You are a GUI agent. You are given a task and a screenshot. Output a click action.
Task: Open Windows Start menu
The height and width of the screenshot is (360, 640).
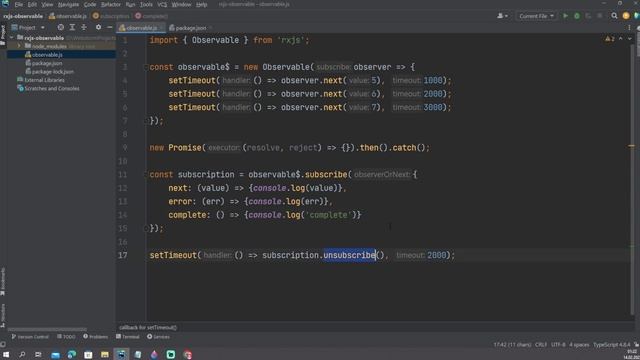[x=6, y=355]
